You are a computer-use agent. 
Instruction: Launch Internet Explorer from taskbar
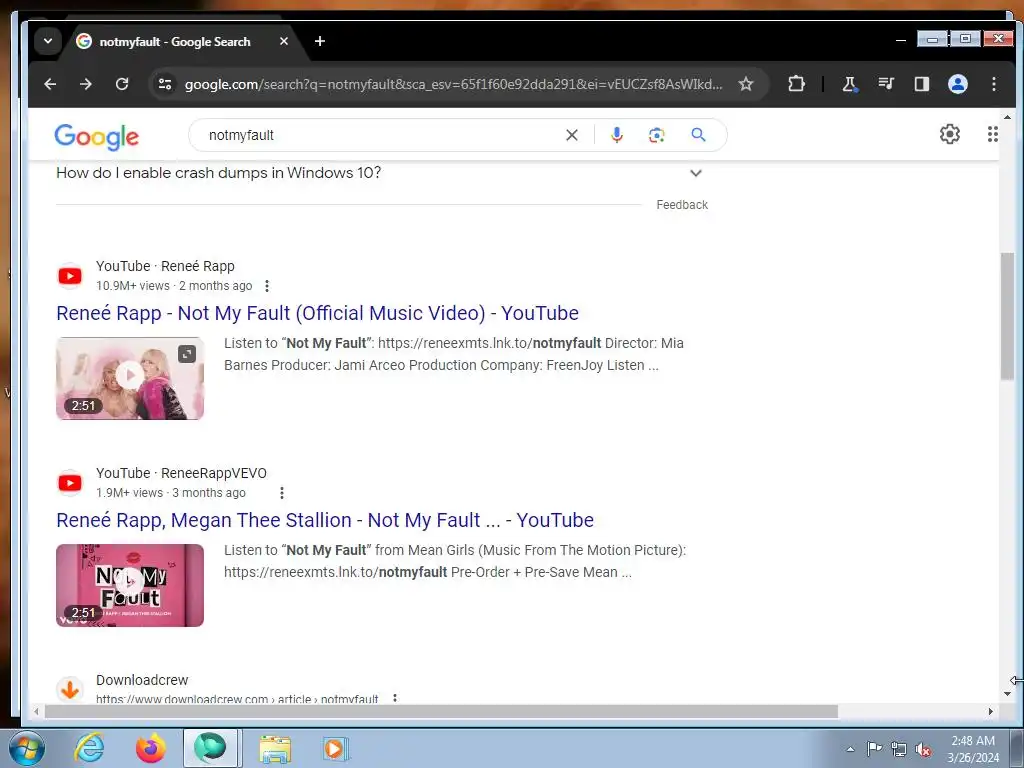click(x=89, y=748)
